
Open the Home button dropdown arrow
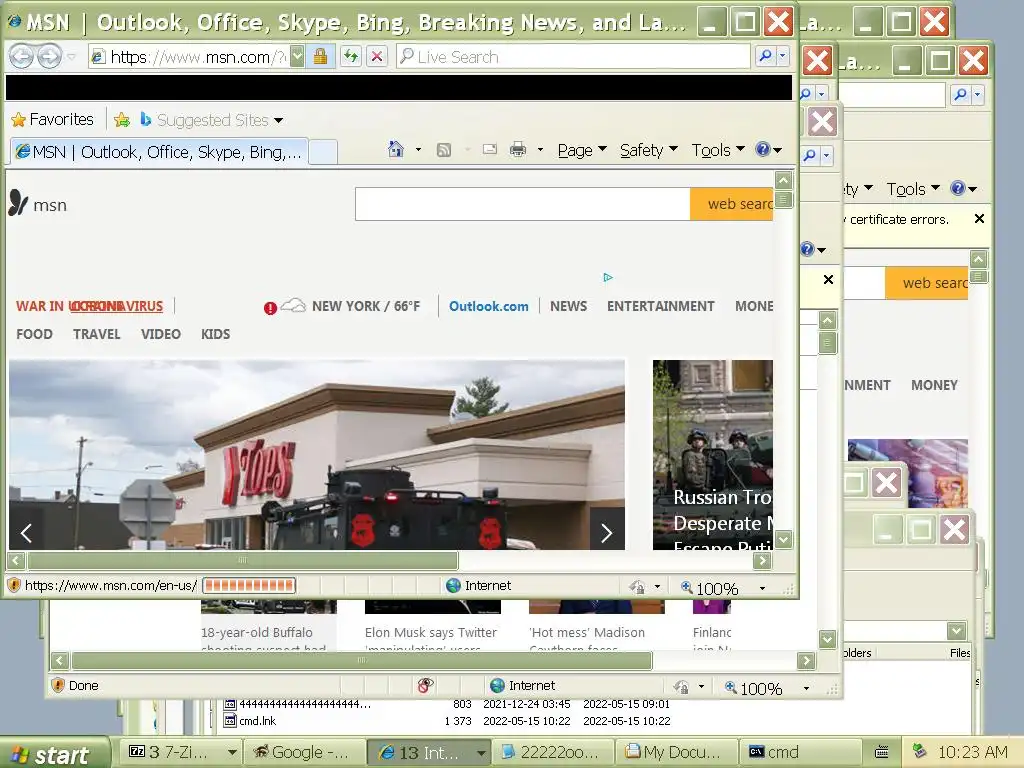pos(418,150)
